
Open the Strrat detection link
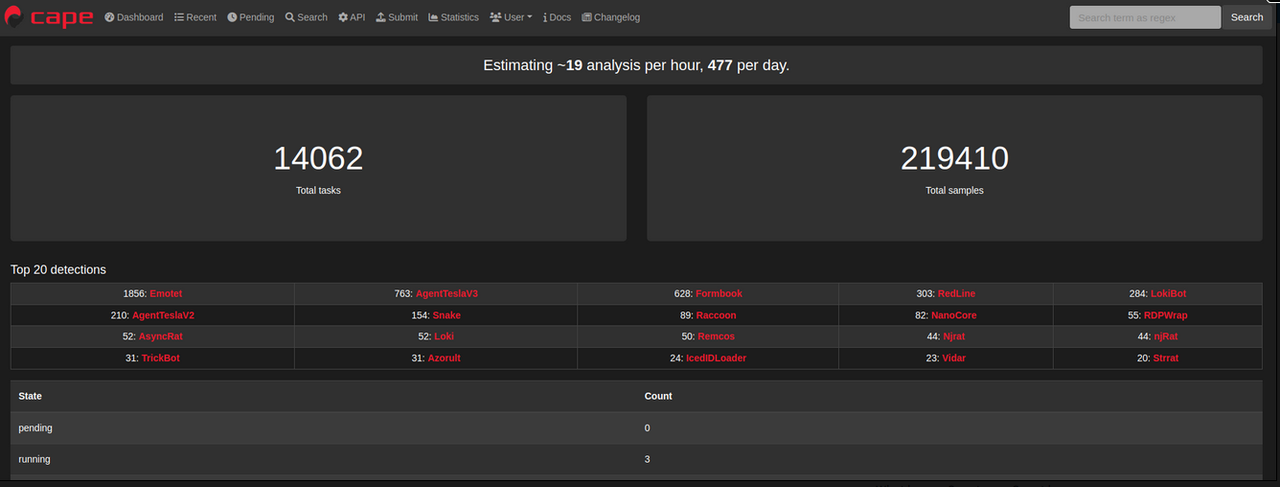(x=1166, y=358)
